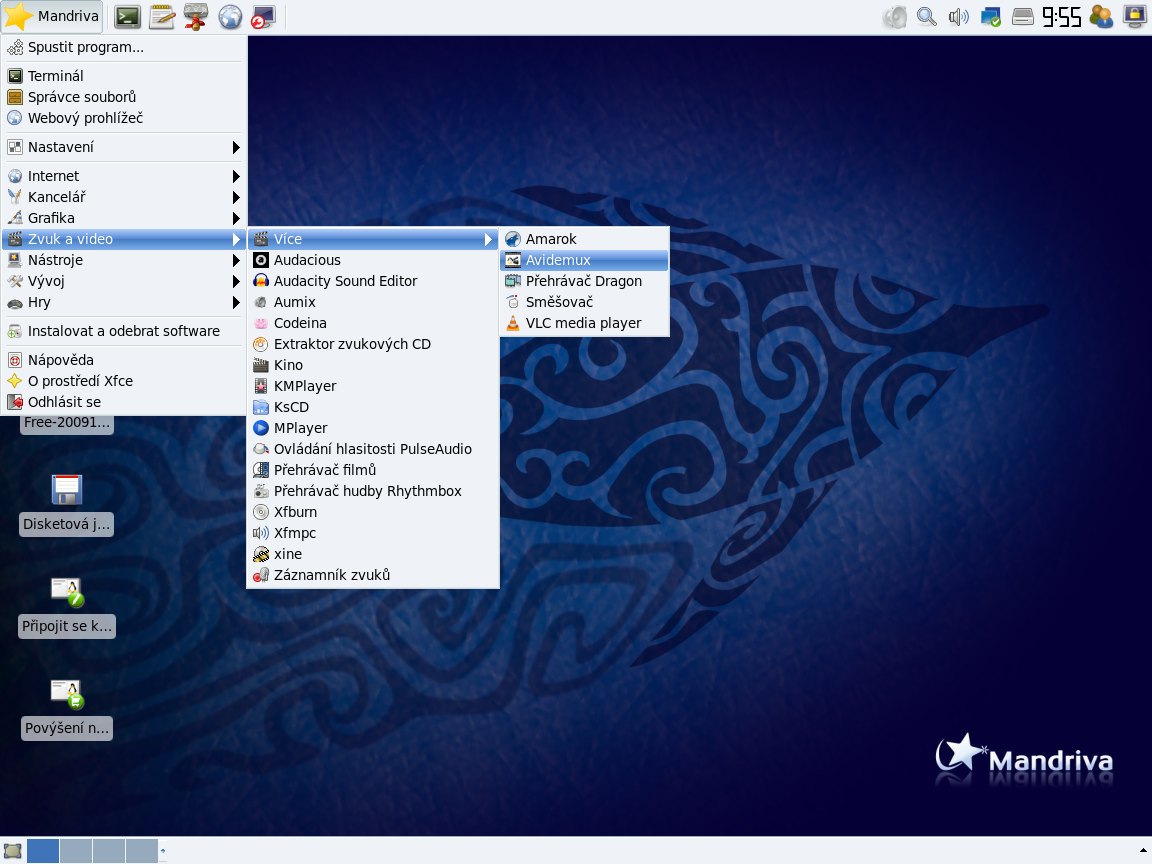Expand the Hry submenu
The image size is (1152, 864).
pos(123,302)
